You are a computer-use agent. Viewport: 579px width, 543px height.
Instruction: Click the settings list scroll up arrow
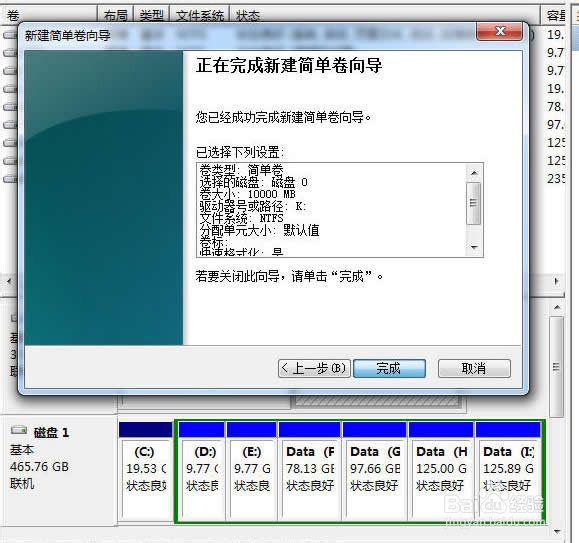474,173
